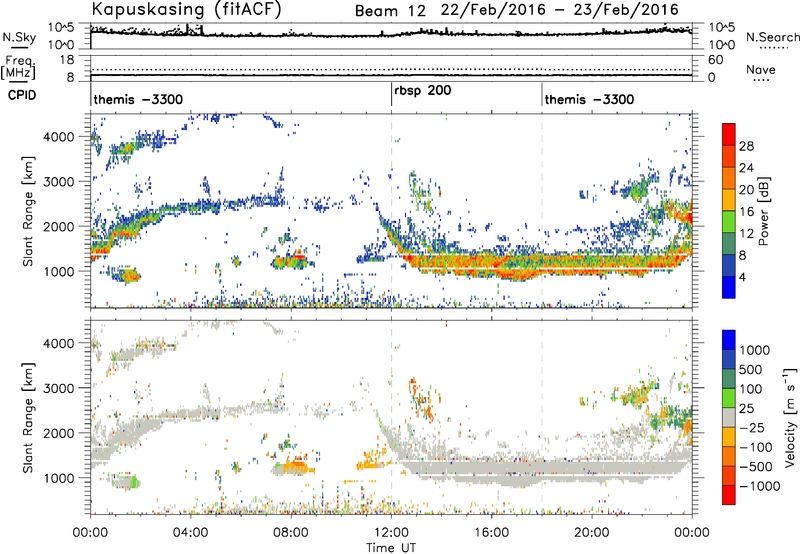
Task: Click the 'Nave' legend label
Action: click(761, 69)
